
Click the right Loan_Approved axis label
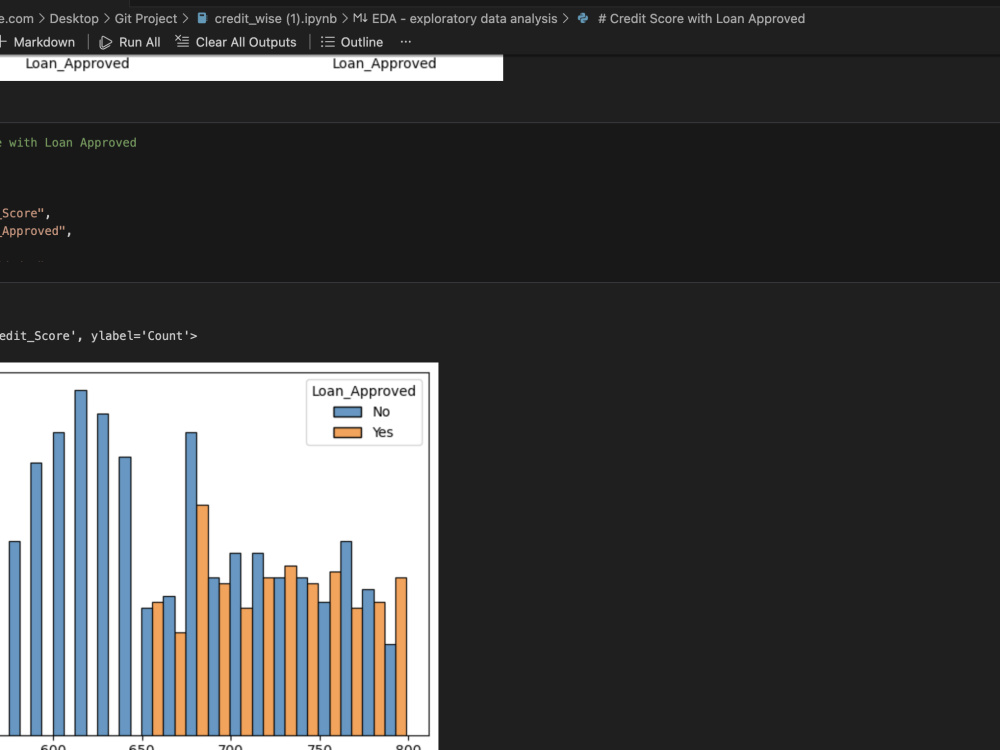(384, 63)
